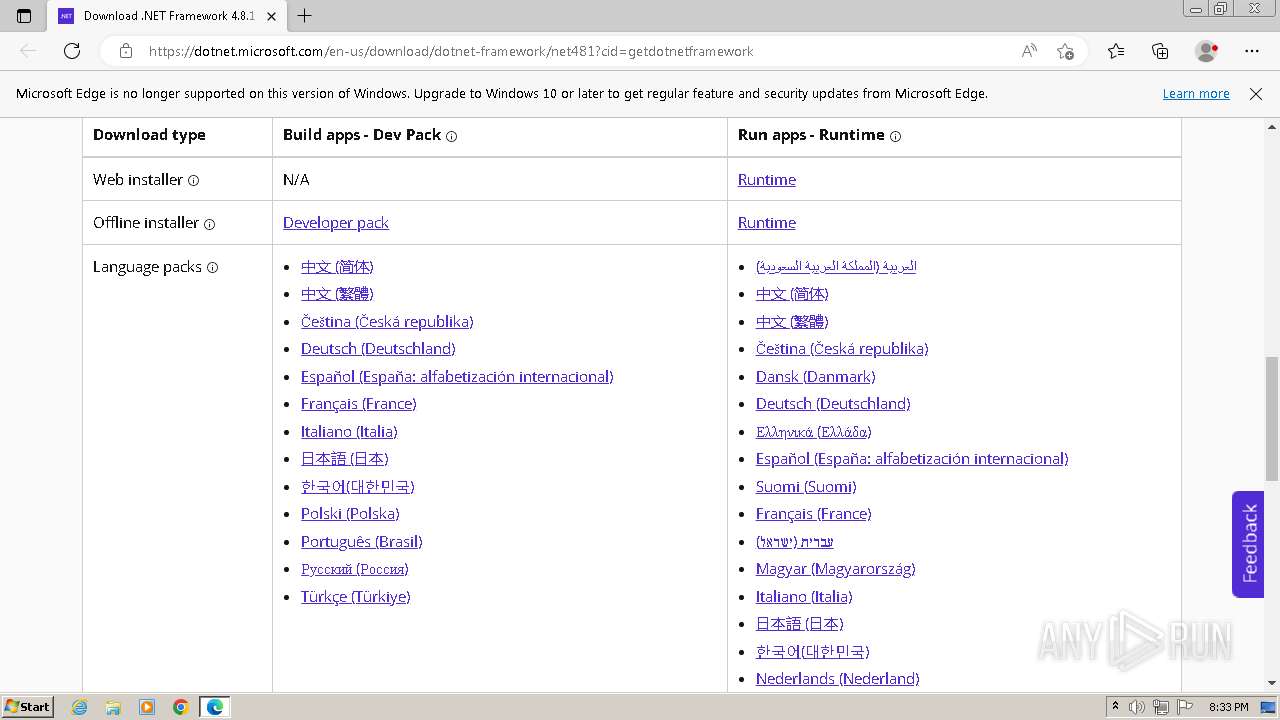Screen dimensions: 1280x720
Task: Click the site lock info icon
Action: pos(126,51)
